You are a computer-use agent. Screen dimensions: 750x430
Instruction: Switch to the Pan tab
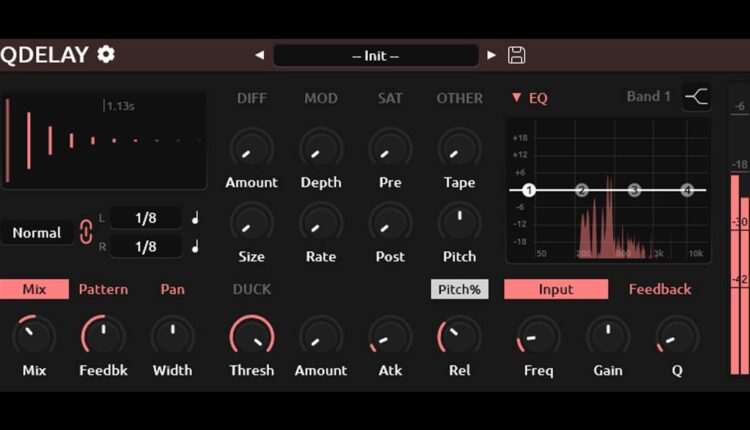click(x=172, y=289)
